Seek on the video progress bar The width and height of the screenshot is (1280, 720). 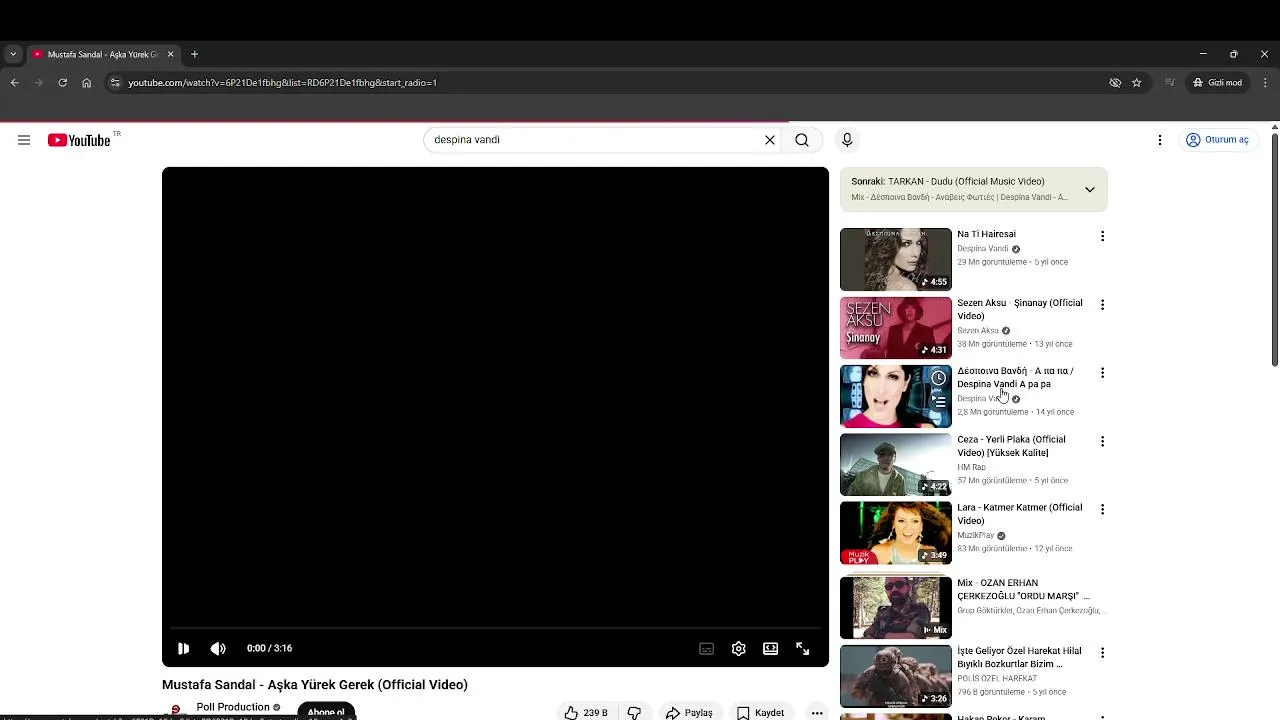(495, 629)
